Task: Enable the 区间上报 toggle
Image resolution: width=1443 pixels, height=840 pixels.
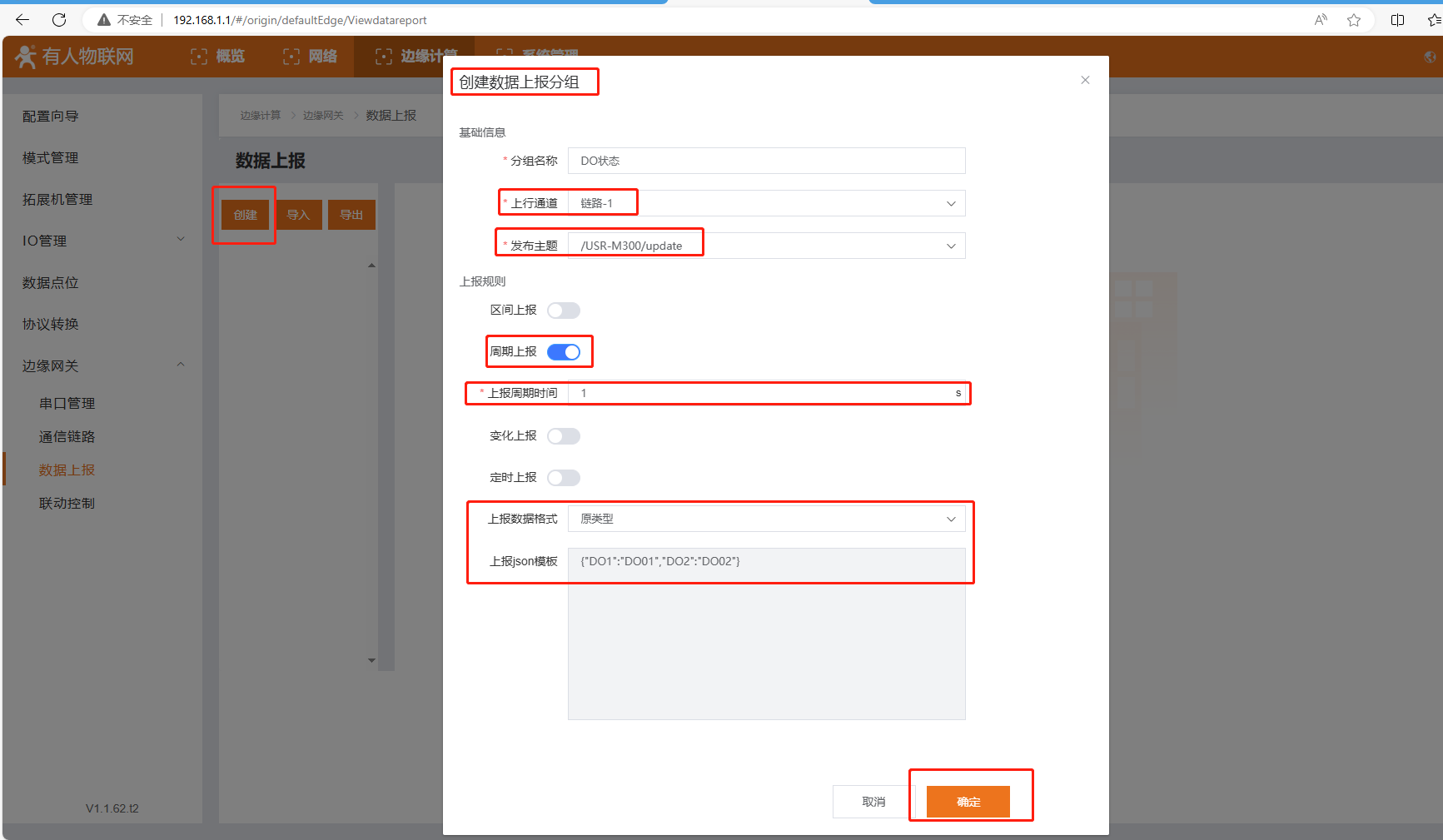Action: tap(564, 311)
